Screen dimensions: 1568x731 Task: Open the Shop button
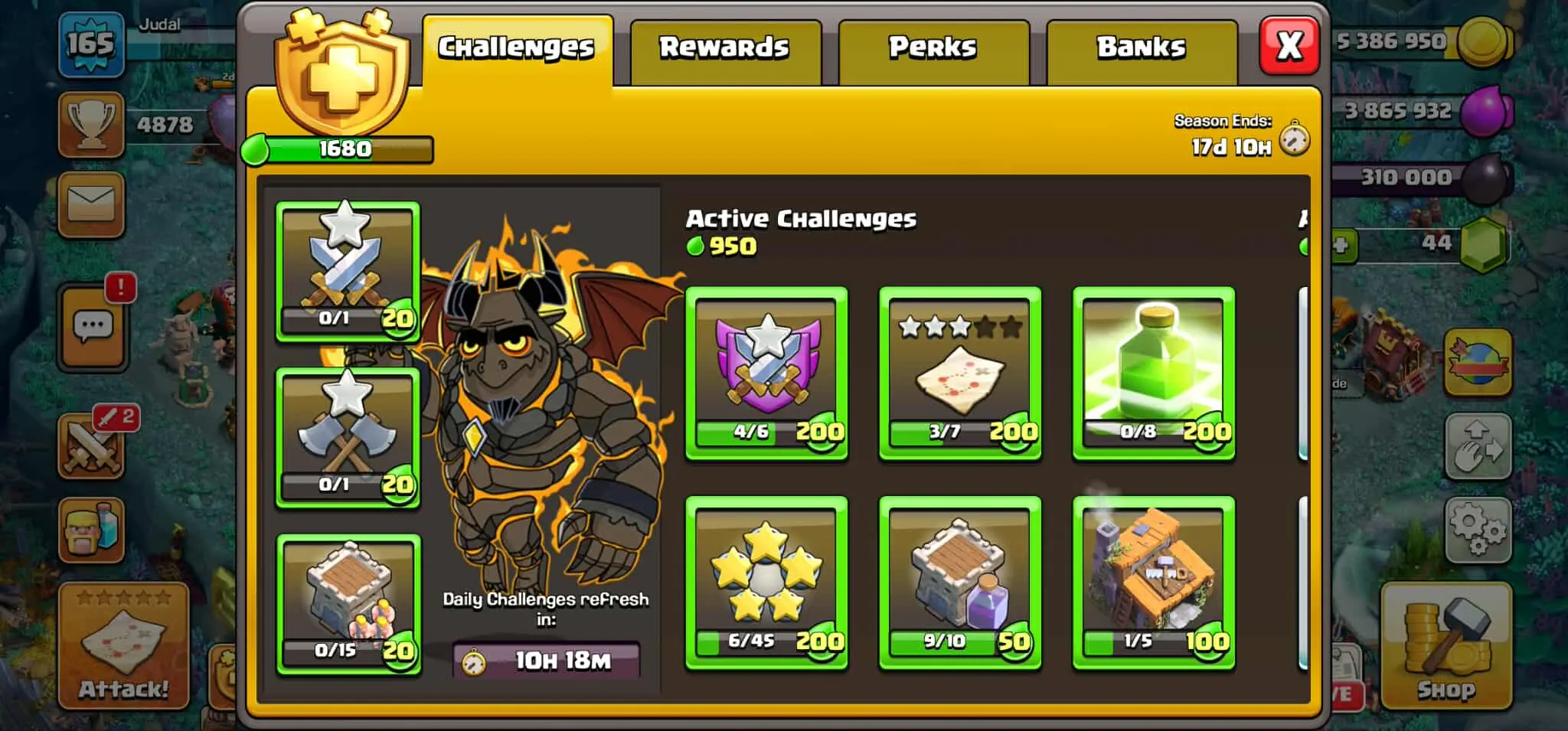[1445, 645]
